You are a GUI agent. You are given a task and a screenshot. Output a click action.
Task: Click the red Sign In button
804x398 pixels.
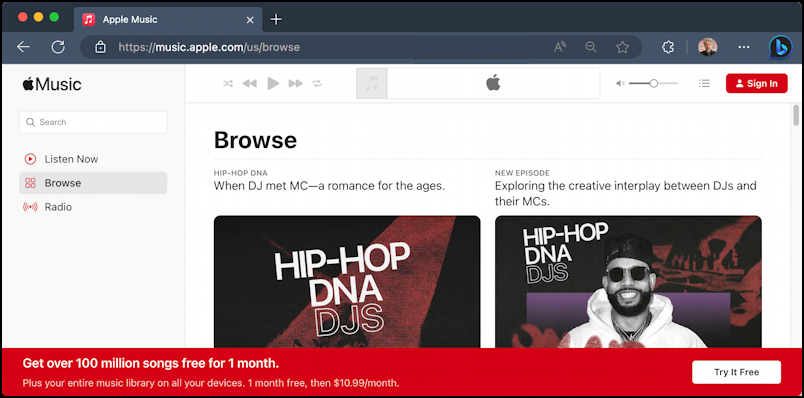click(756, 84)
